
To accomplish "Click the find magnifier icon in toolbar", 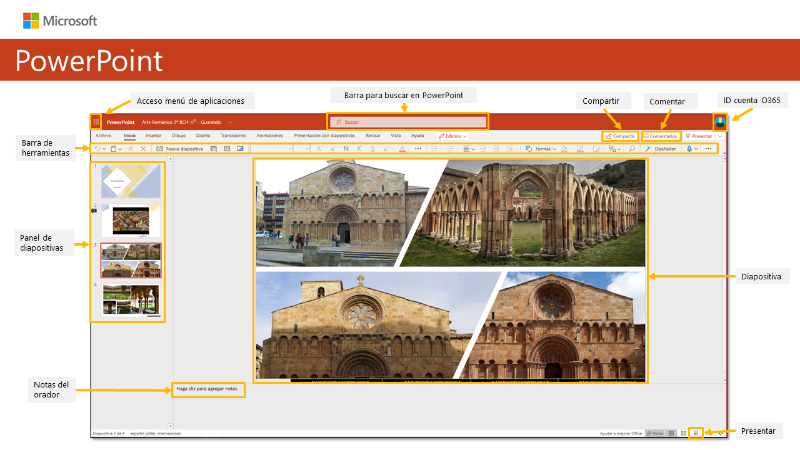I will pos(632,148).
